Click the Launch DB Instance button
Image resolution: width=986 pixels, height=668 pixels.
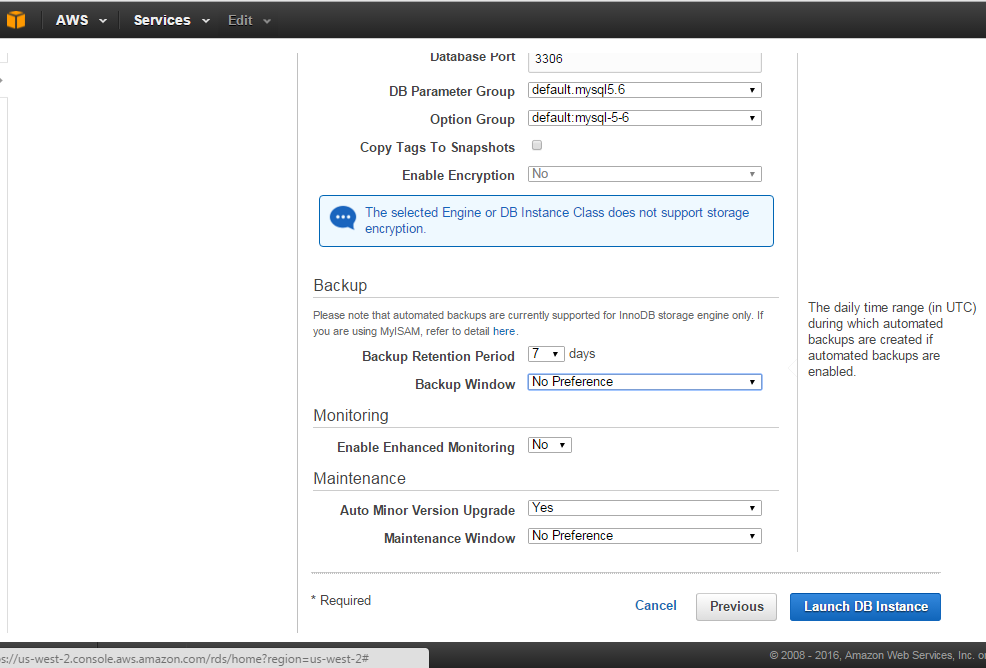pos(865,607)
